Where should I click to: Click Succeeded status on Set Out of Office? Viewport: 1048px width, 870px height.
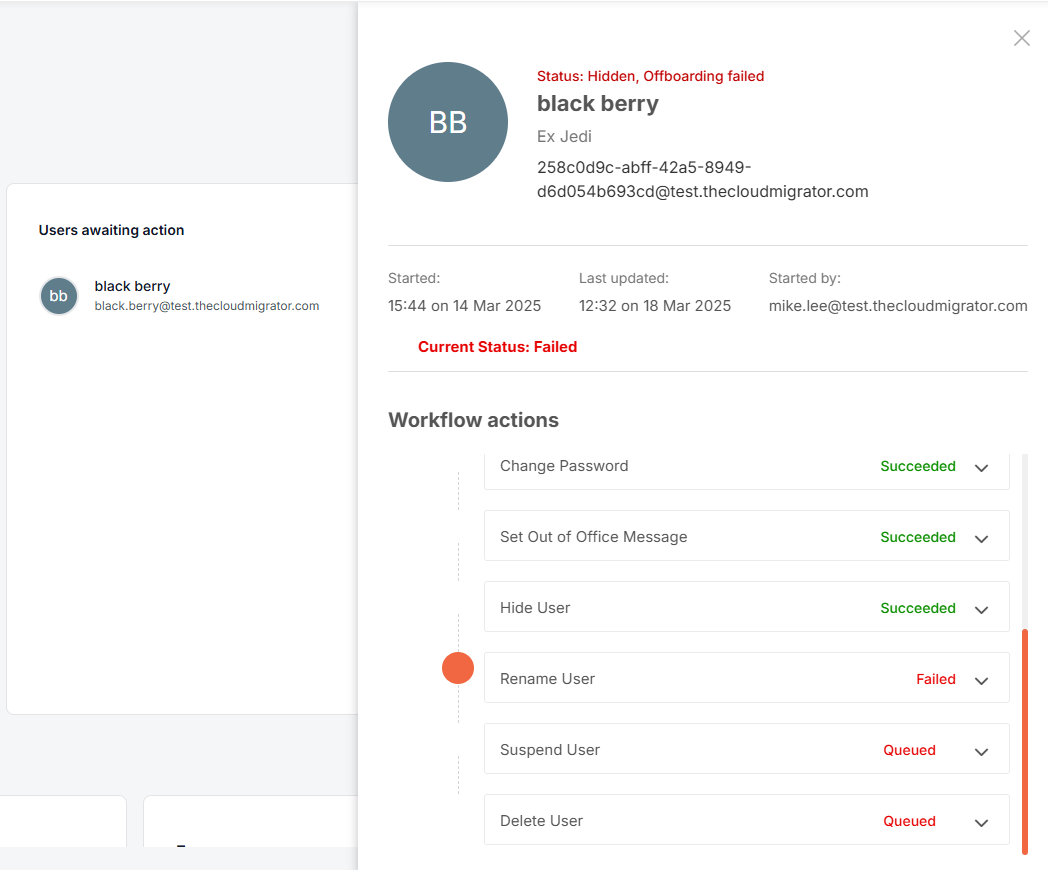pyautogui.click(x=918, y=537)
